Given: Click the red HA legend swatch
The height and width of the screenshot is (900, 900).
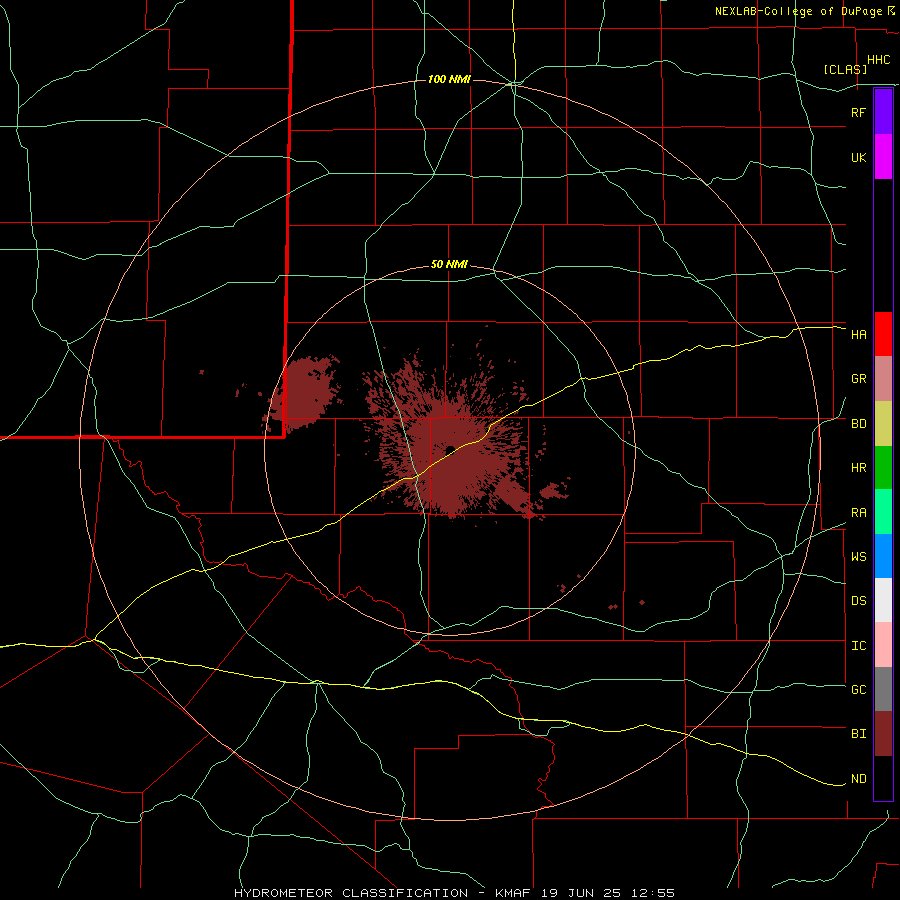Looking at the screenshot, I should 883,334.
